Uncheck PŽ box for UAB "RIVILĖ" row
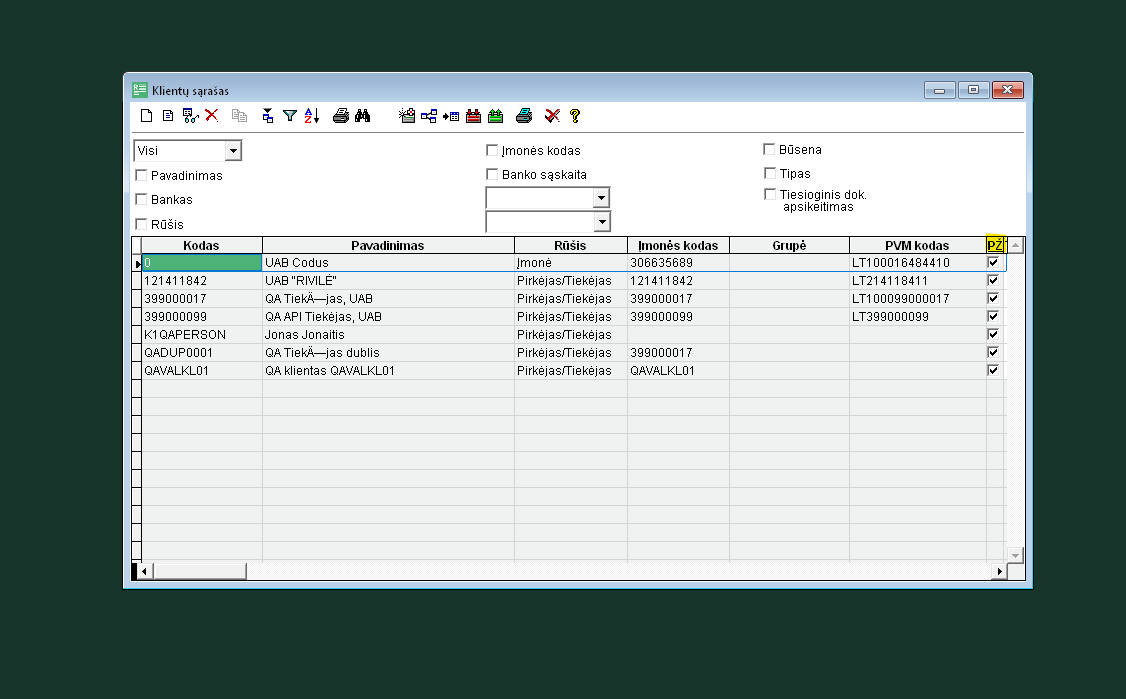Viewport: 1126px width, 699px height. click(993, 280)
